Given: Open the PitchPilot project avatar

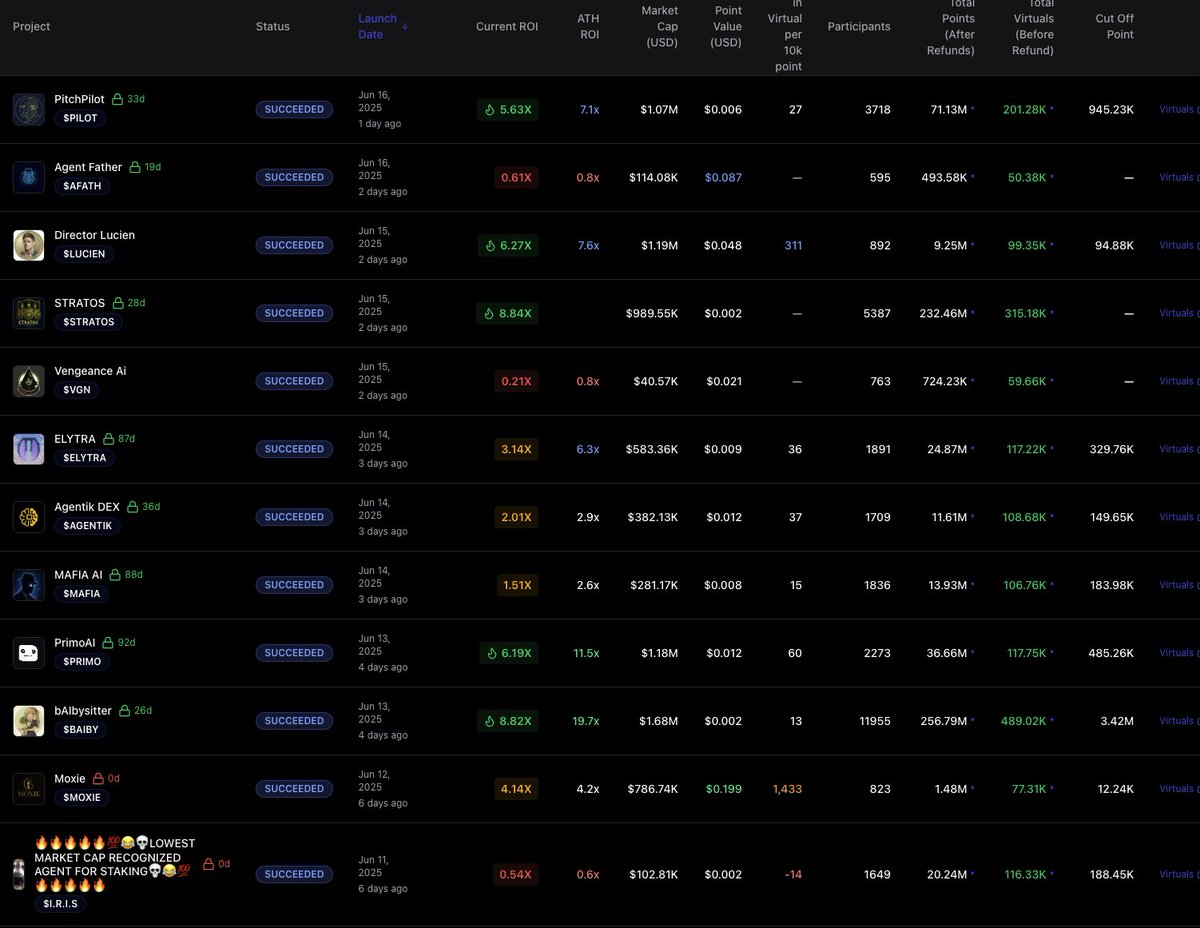Looking at the screenshot, I should [x=29, y=109].
